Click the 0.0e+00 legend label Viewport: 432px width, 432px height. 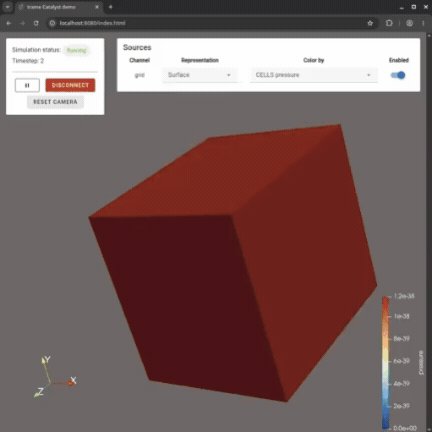(x=405, y=428)
